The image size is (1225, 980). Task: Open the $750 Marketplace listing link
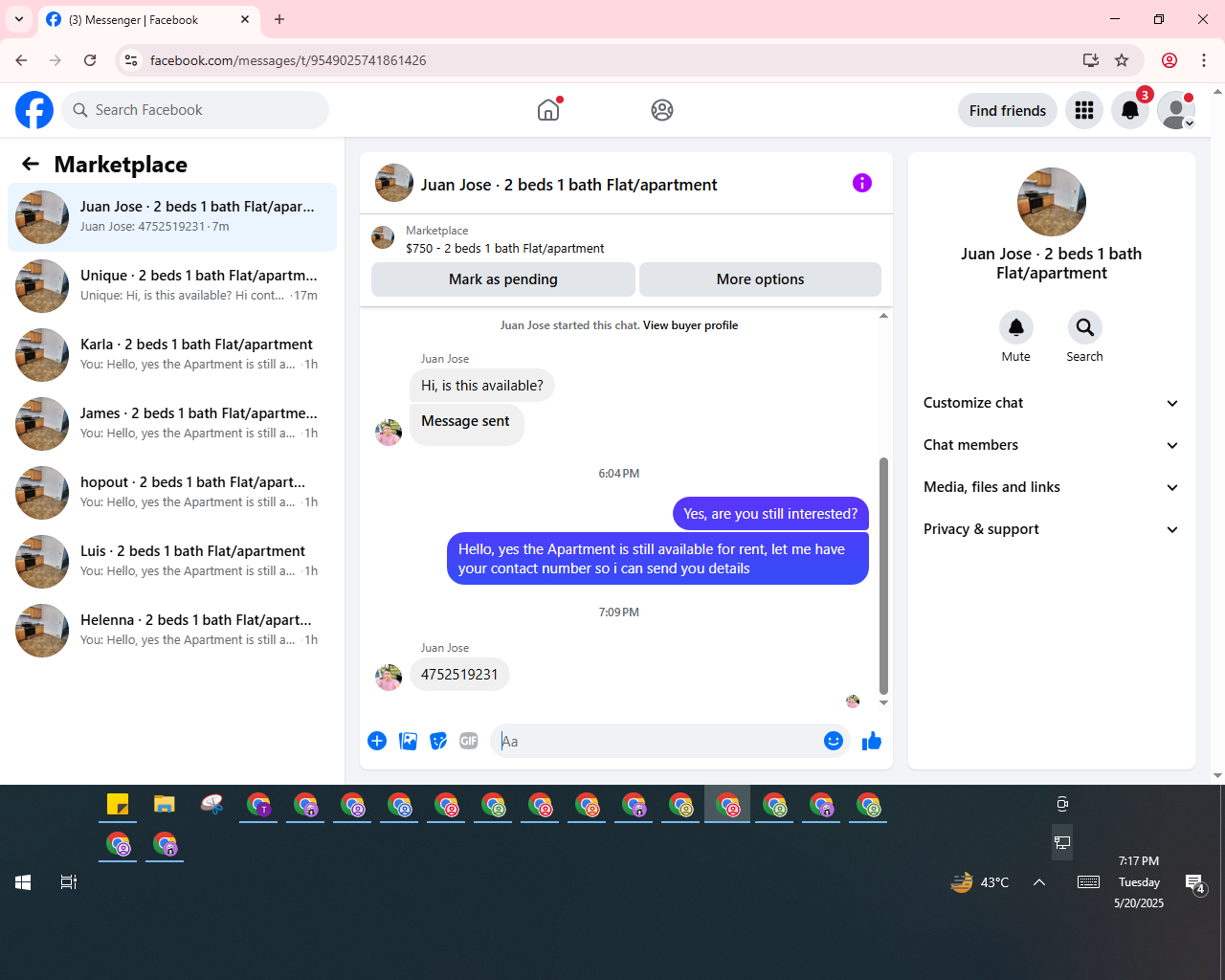[505, 248]
